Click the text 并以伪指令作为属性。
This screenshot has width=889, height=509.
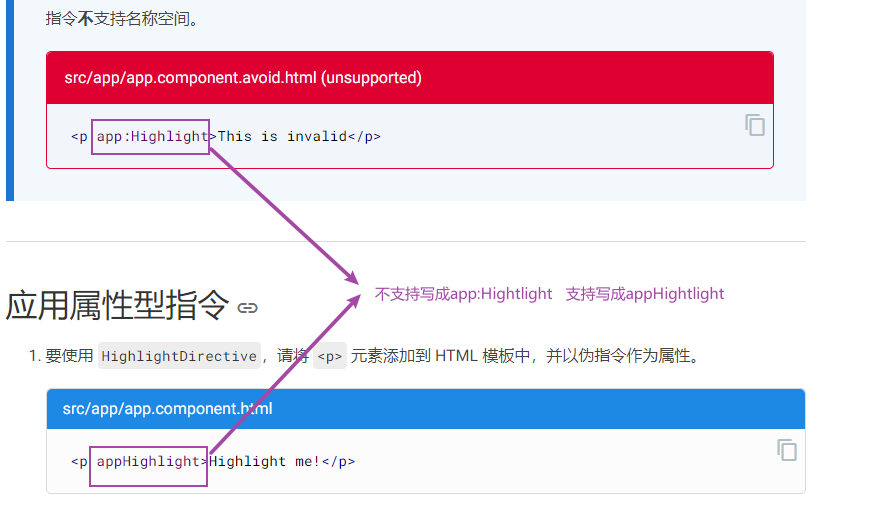pos(625,356)
